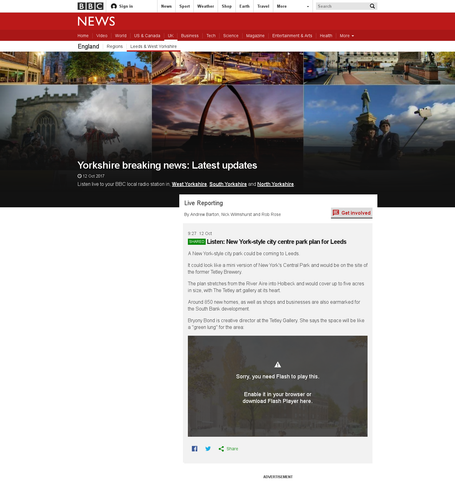
Task: Focus the Search input field
Action: click(342, 6)
